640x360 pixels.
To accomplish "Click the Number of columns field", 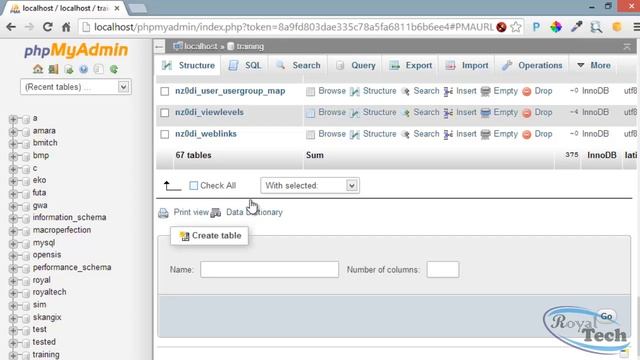I will click(443, 270).
